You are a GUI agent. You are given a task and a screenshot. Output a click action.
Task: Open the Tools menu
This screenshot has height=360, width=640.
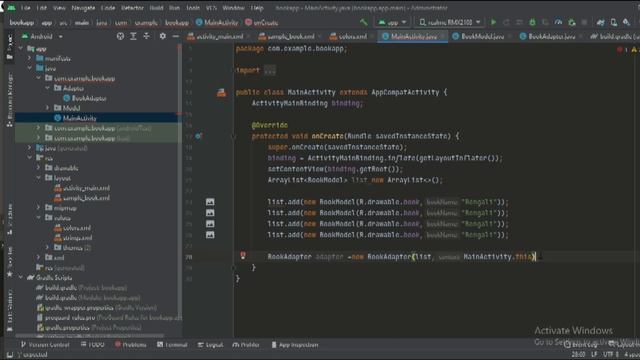click(193, 8)
